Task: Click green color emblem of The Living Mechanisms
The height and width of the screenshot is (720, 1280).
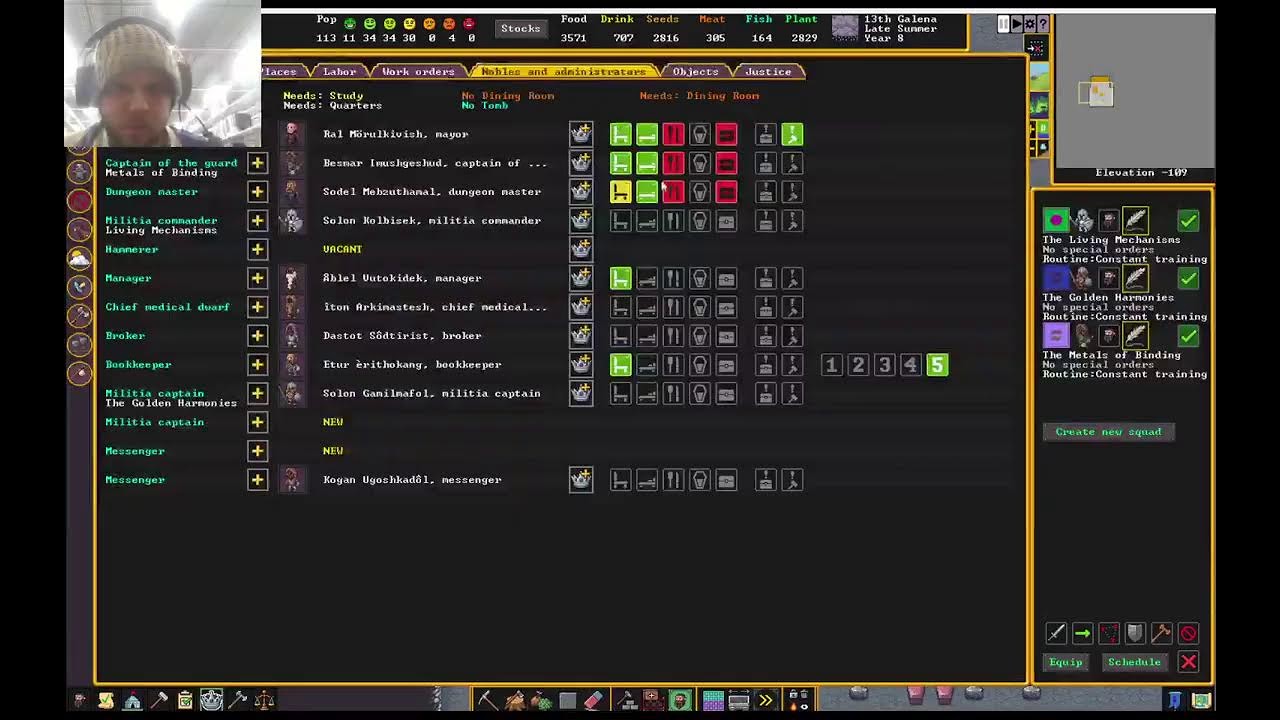Action: 1056,220
